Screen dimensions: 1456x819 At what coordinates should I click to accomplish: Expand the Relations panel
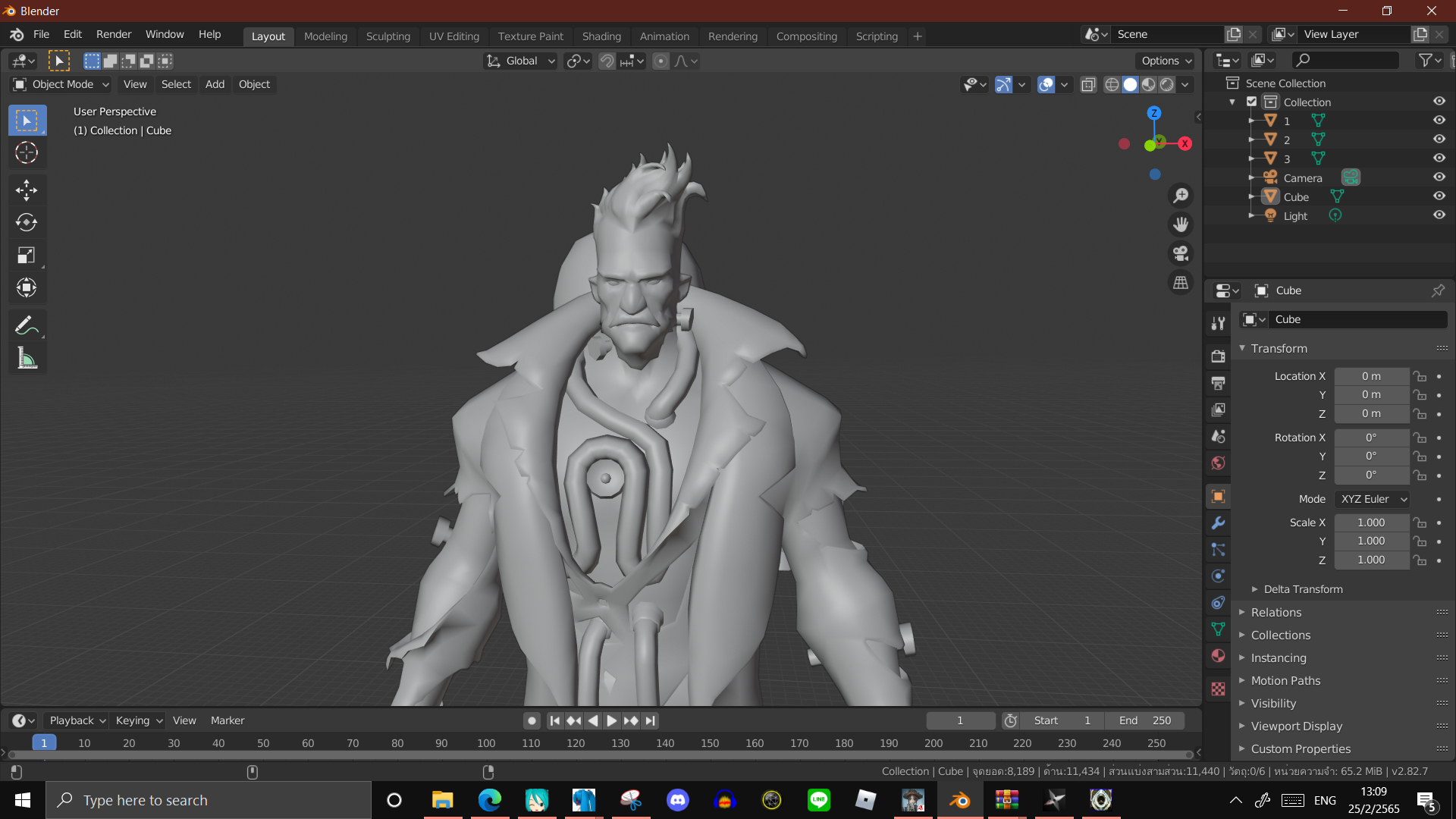pos(1276,612)
